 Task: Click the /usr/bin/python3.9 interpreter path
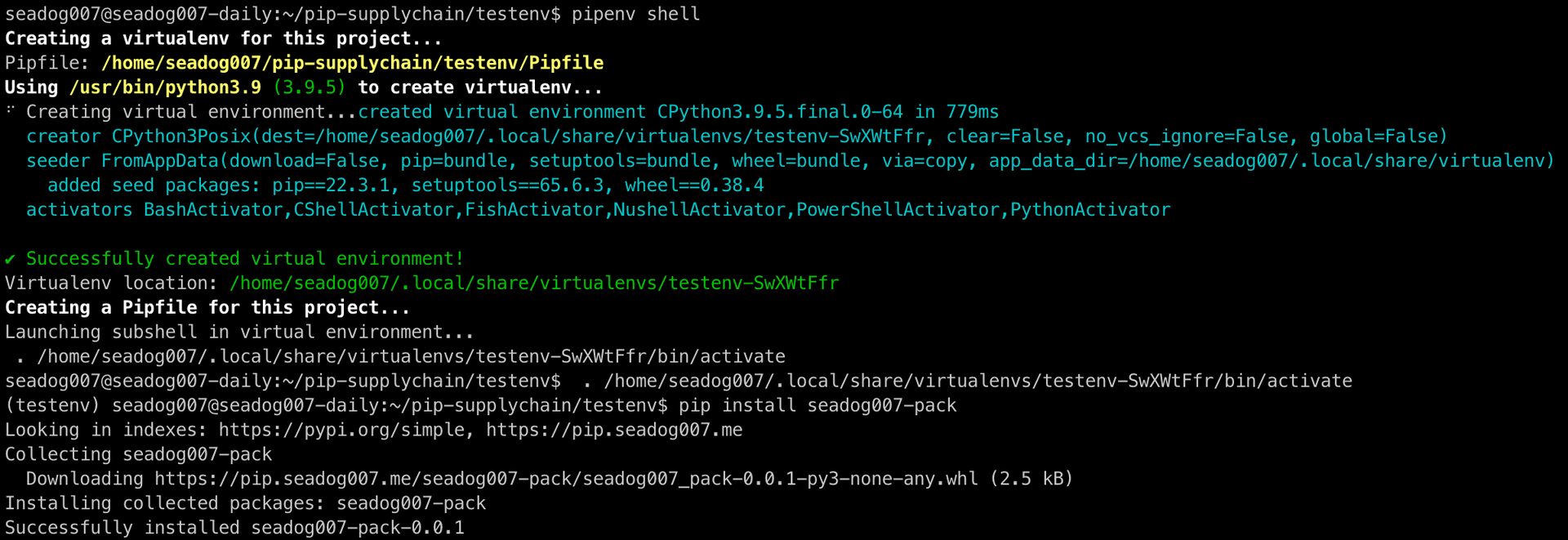coord(166,87)
